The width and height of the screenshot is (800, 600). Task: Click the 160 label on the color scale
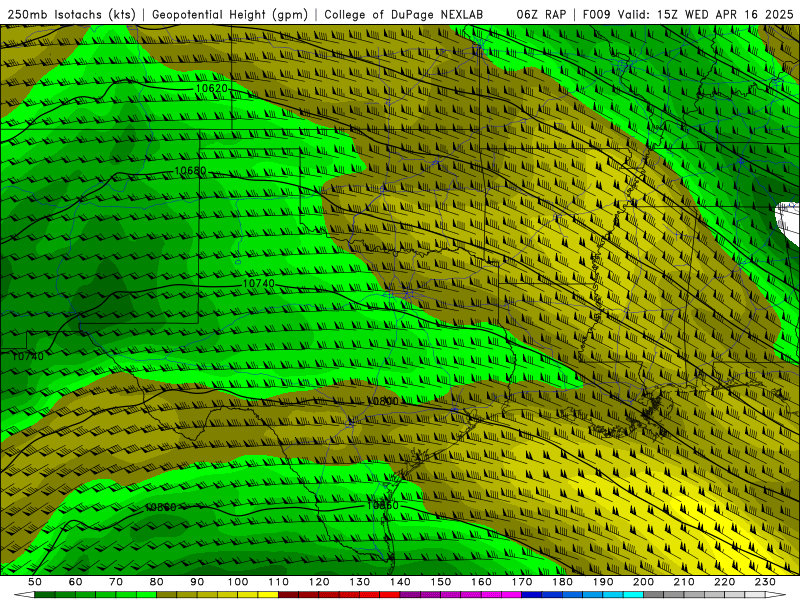tap(481, 582)
